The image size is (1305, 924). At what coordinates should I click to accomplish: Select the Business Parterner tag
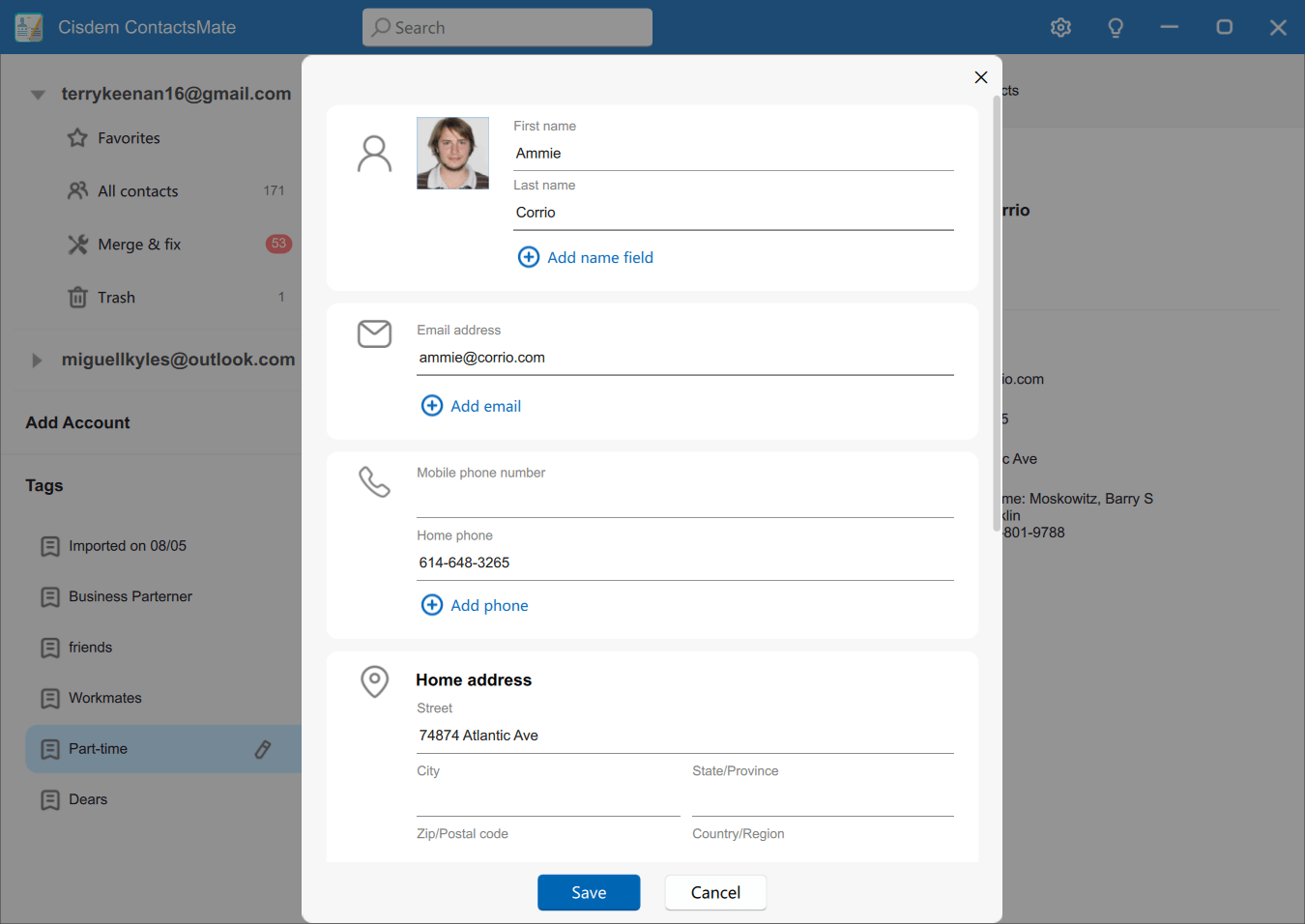coord(130,596)
